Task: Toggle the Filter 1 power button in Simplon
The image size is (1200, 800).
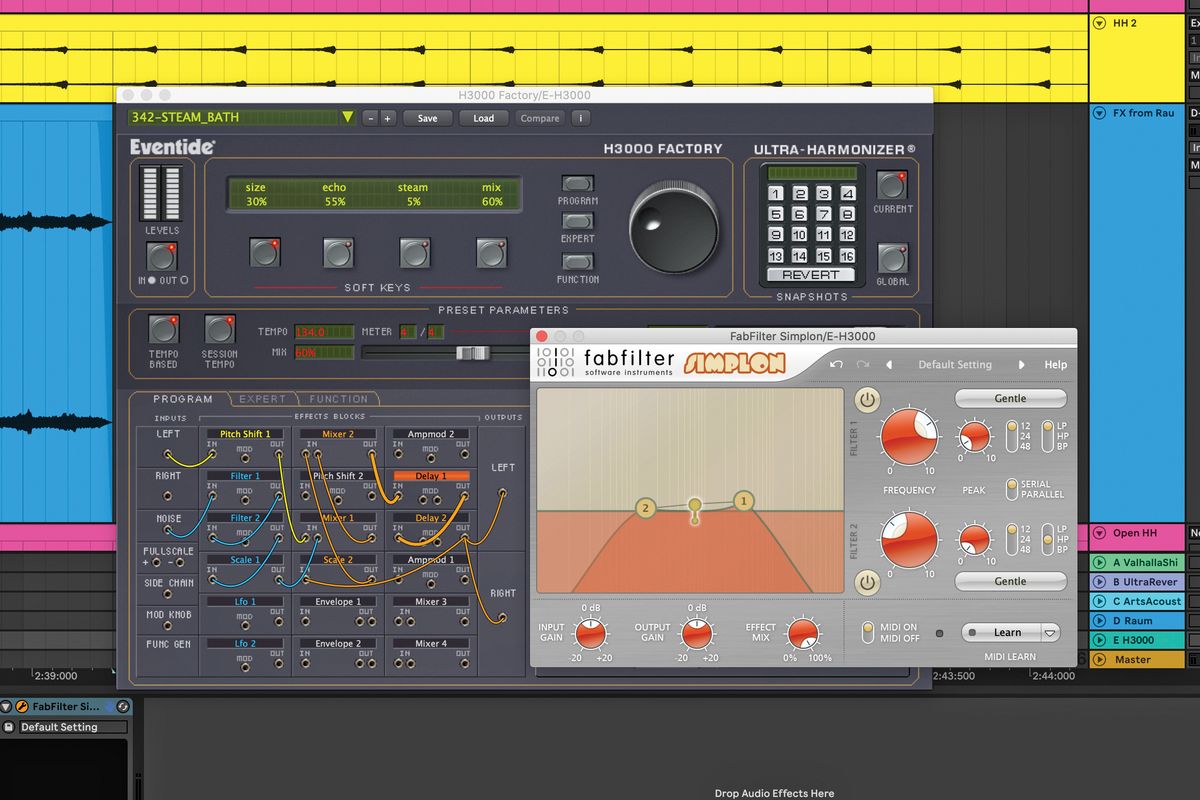Action: [869, 399]
